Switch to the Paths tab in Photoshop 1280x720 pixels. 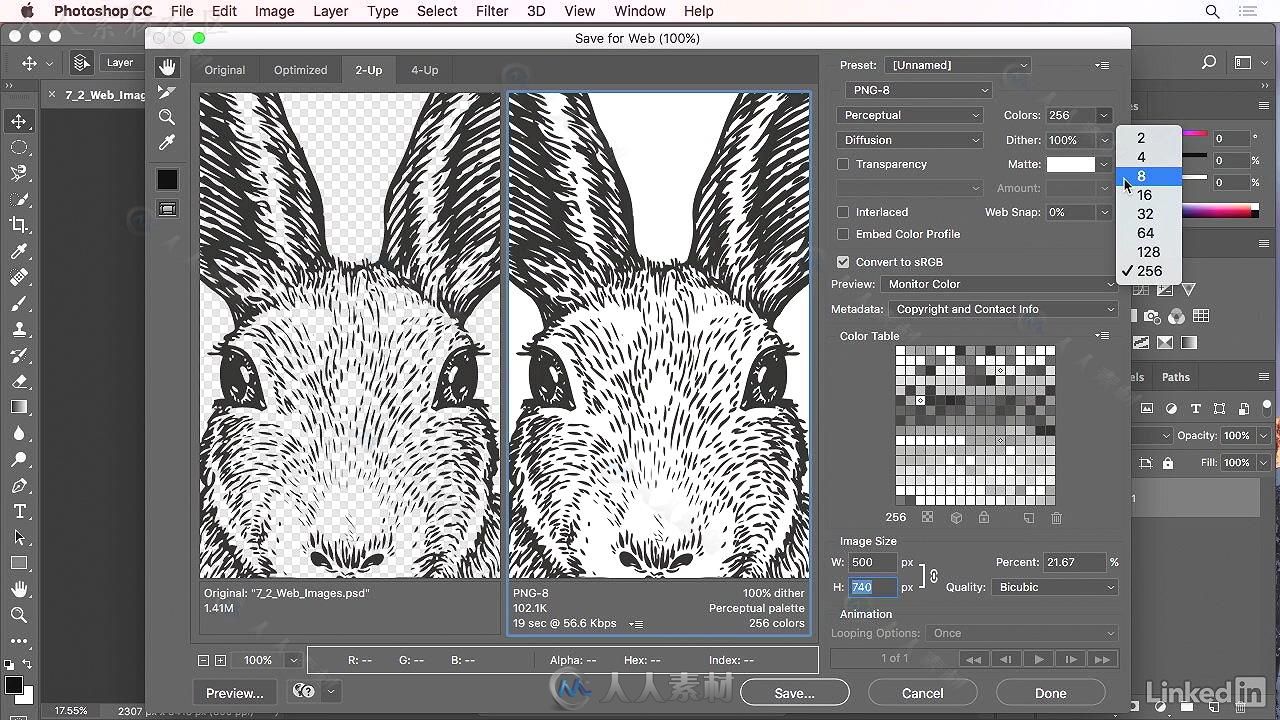[1176, 377]
